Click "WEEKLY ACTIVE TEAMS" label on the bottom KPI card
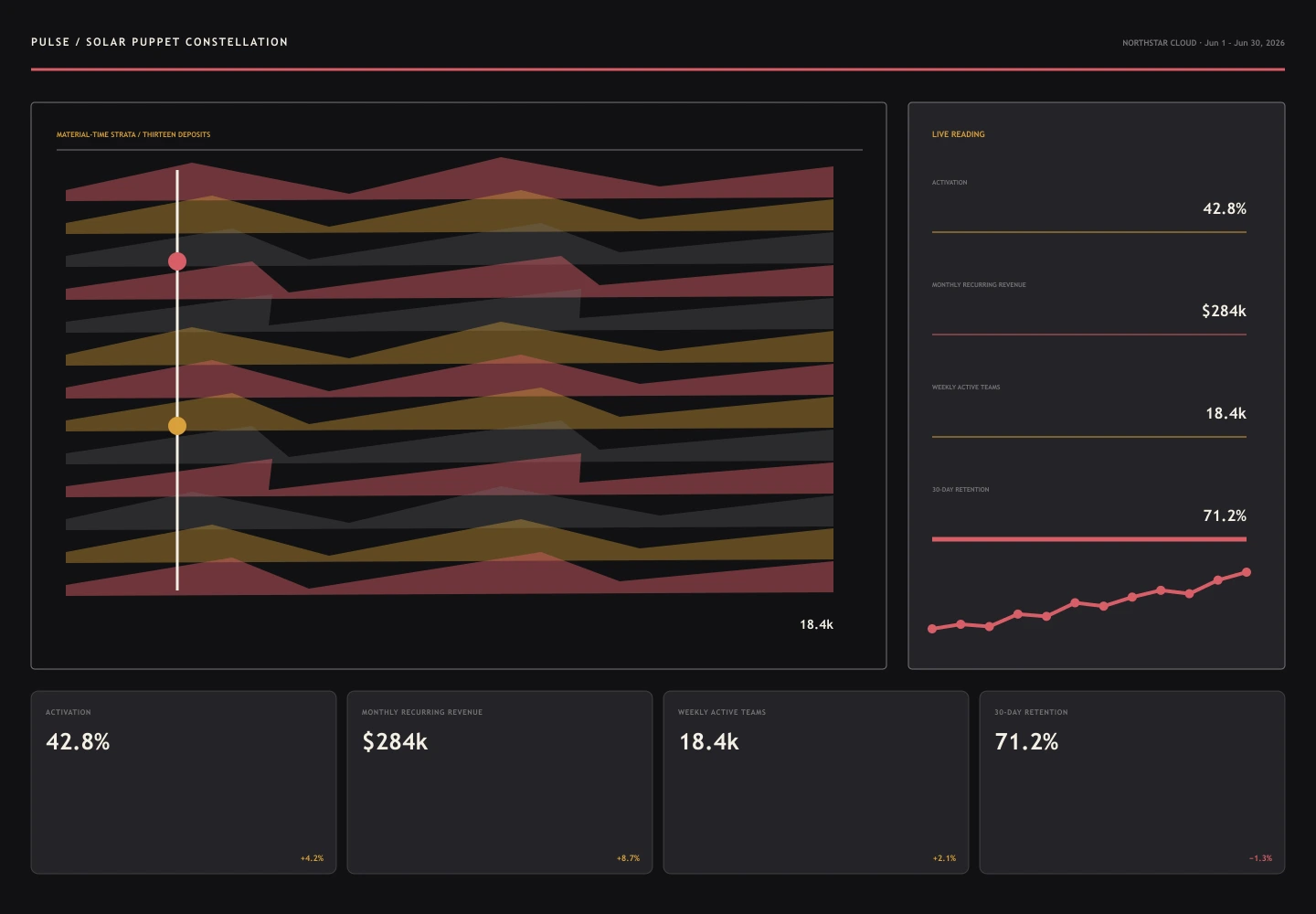This screenshot has height=914, width=1316. pos(722,712)
